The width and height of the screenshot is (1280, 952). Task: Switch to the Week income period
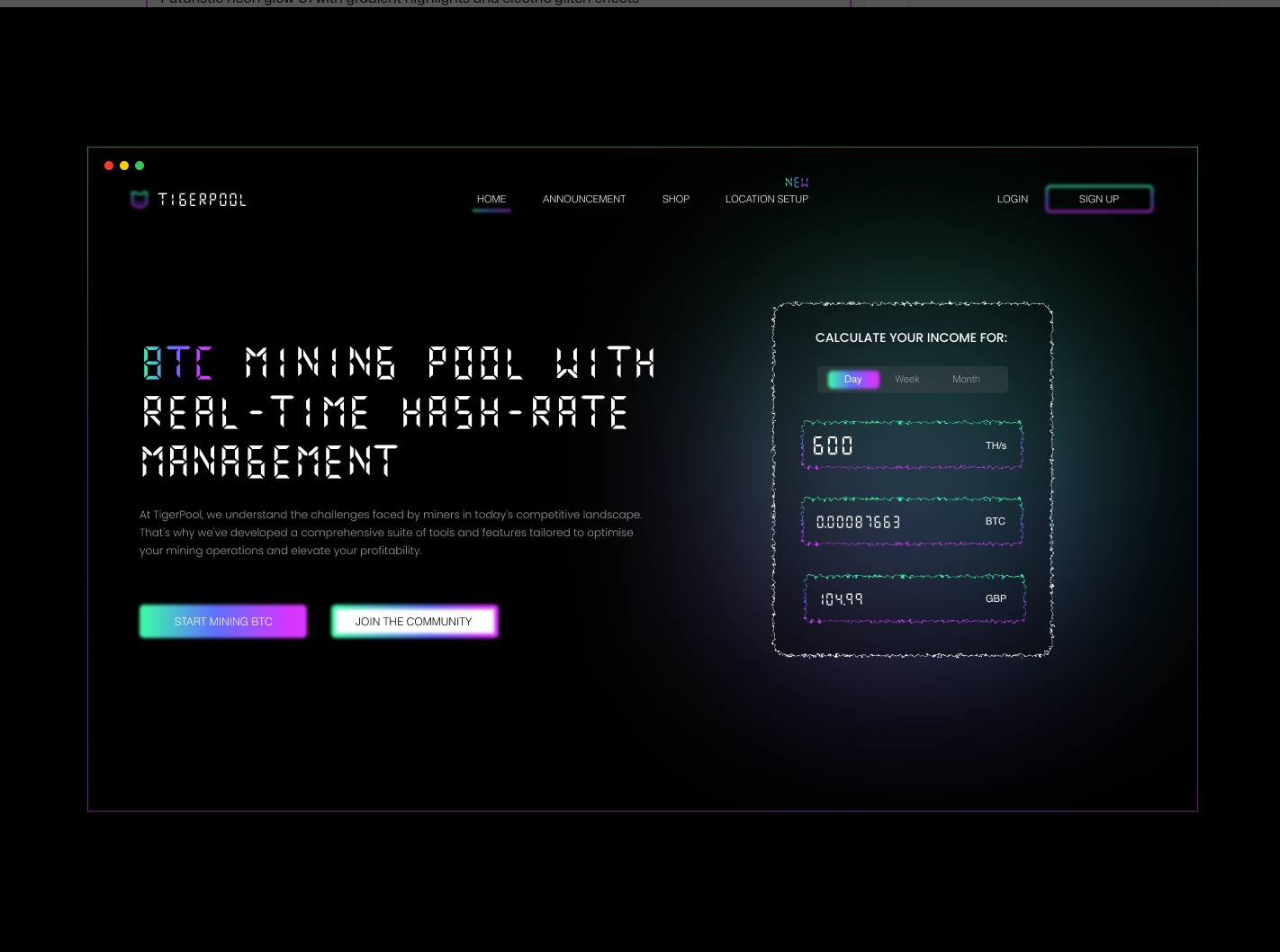906,379
